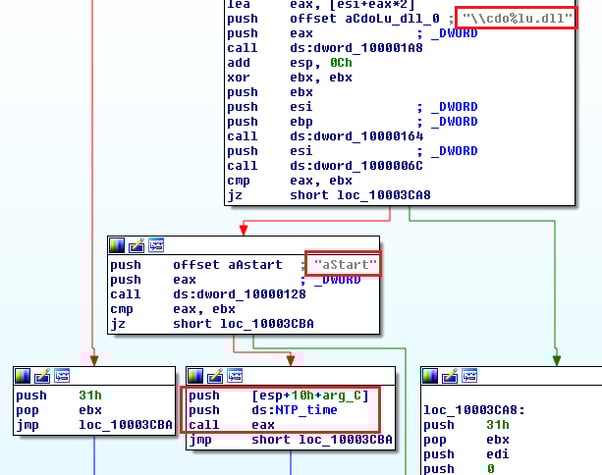The height and width of the screenshot is (475, 602).
Task: Click the pencil edit icon on the bottom-left block
Action: click(44, 375)
